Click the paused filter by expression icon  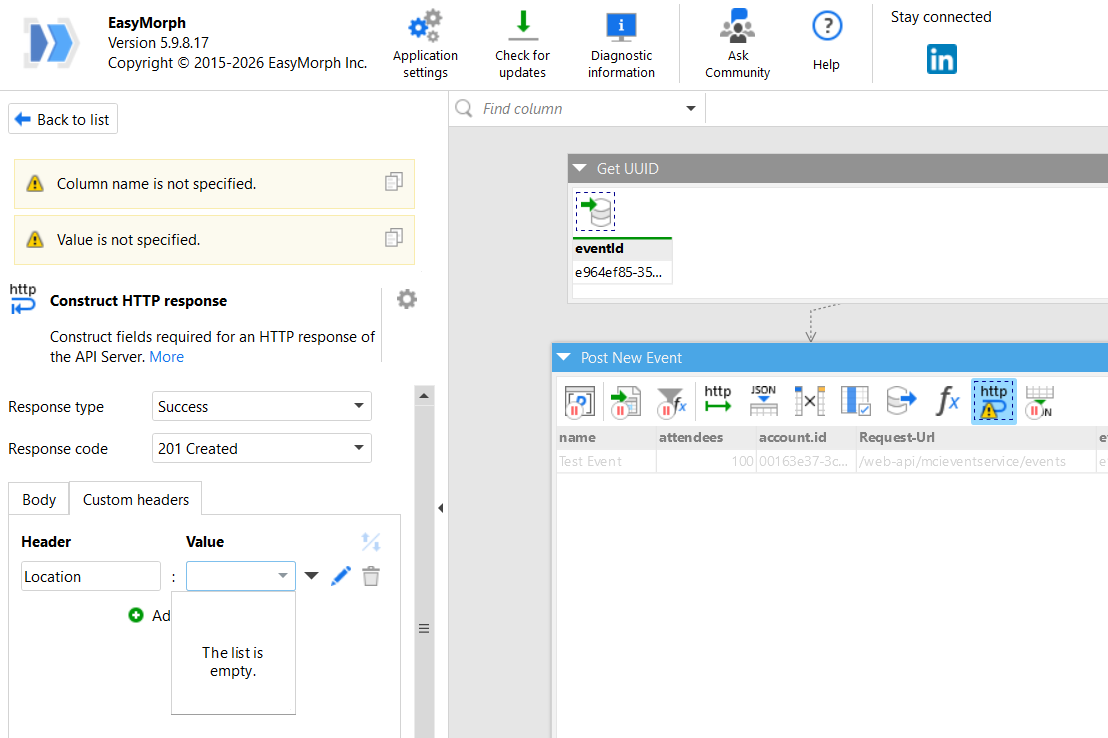point(672,401)
